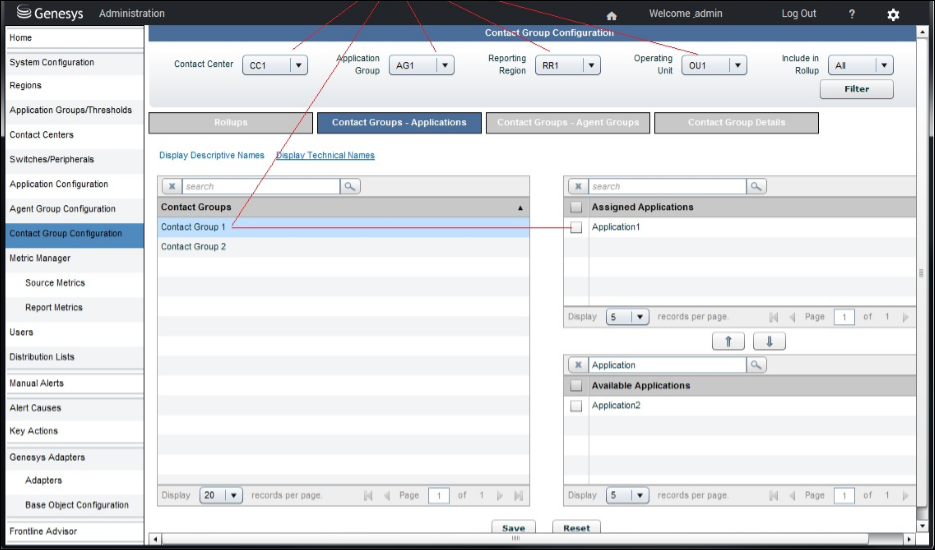The width and height of the screenshot is (935, 550).
Task: Go to first page of Available Applications
Action: 774,496
